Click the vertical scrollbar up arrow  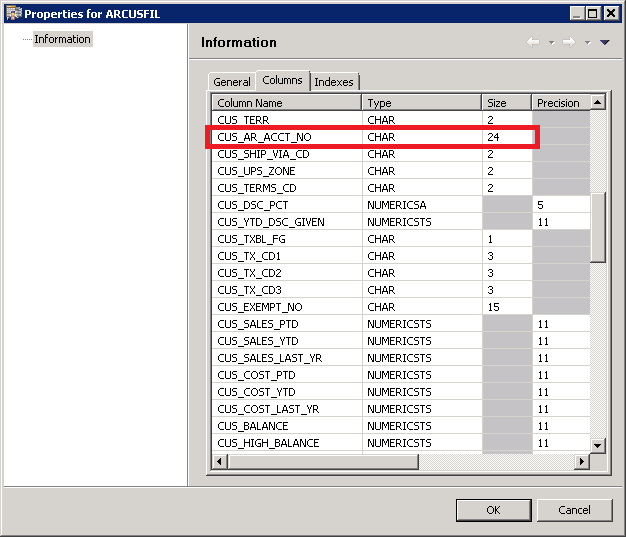pyautogui.click(x=598, y=102)
